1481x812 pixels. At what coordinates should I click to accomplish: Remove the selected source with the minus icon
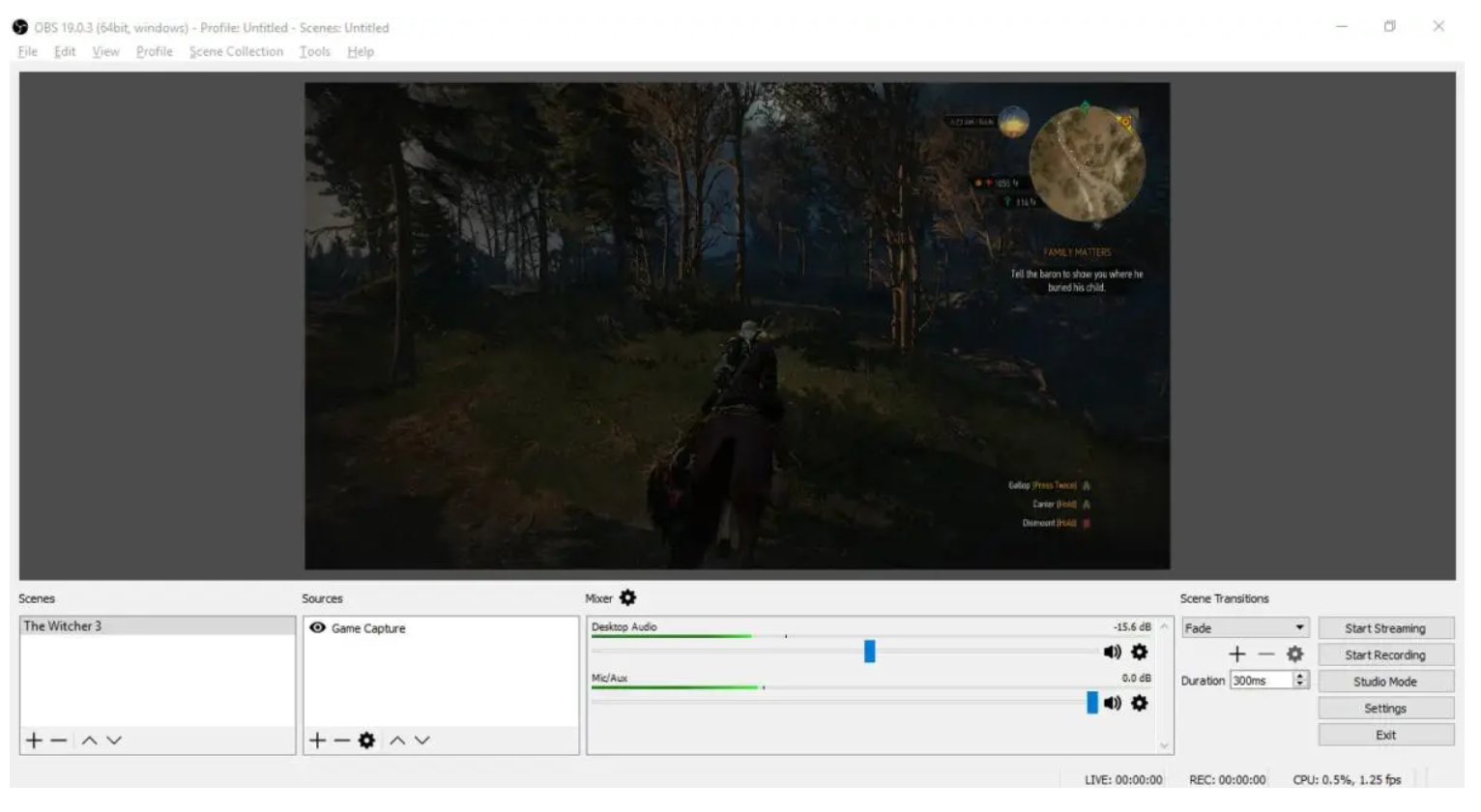click(341, 740)
